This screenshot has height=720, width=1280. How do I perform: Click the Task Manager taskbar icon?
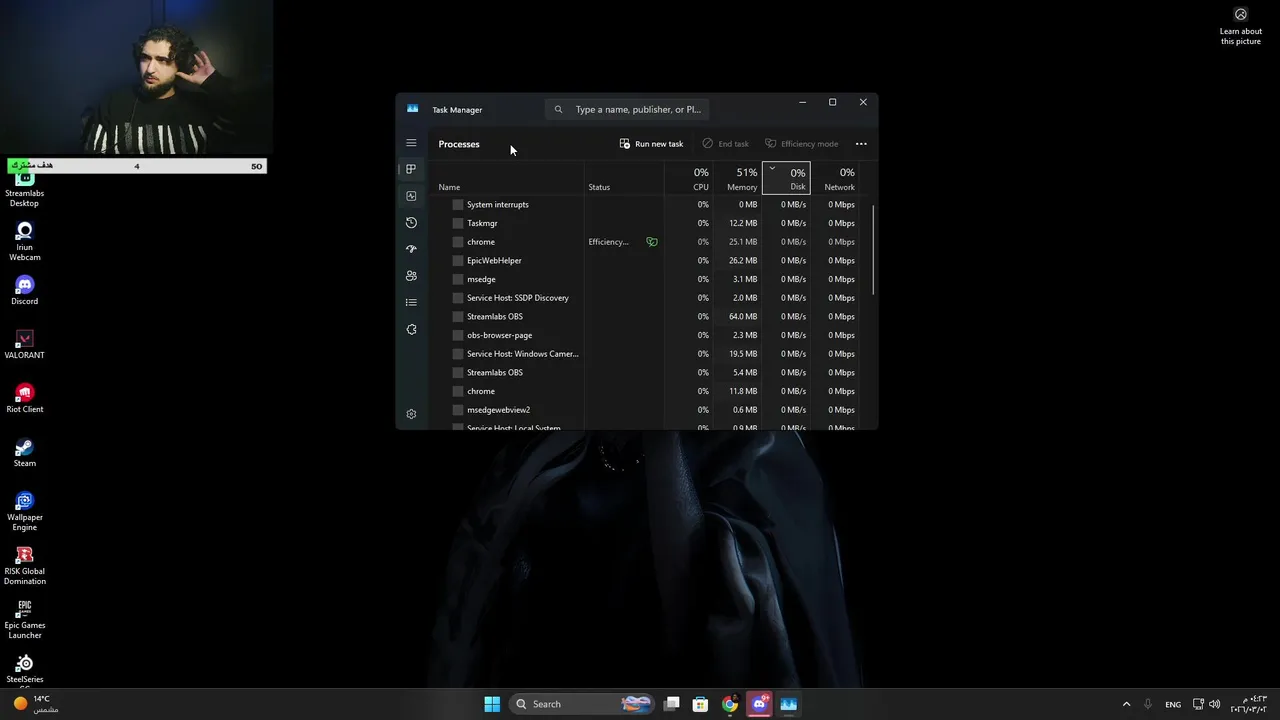click(788, 704)
